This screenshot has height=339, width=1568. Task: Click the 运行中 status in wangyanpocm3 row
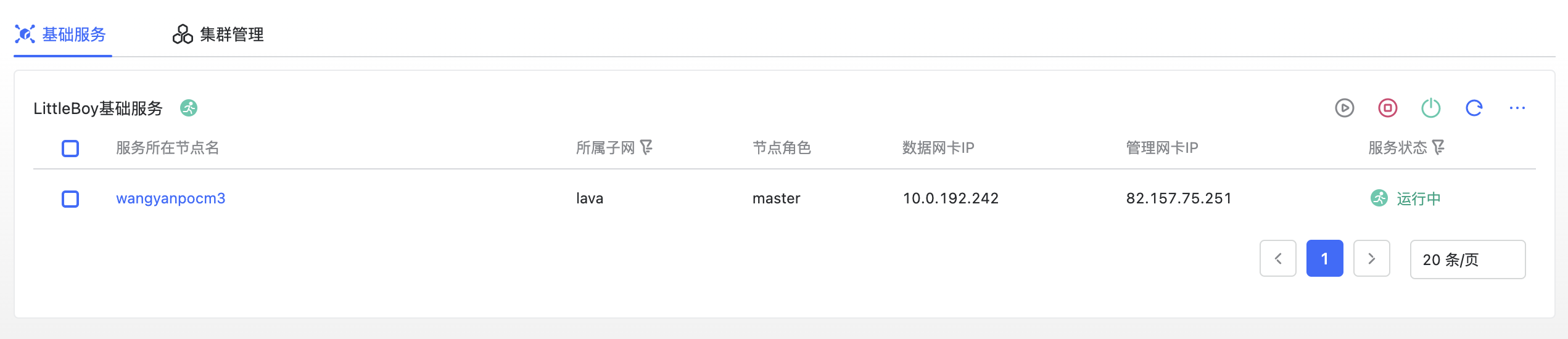coord(1418,198)
